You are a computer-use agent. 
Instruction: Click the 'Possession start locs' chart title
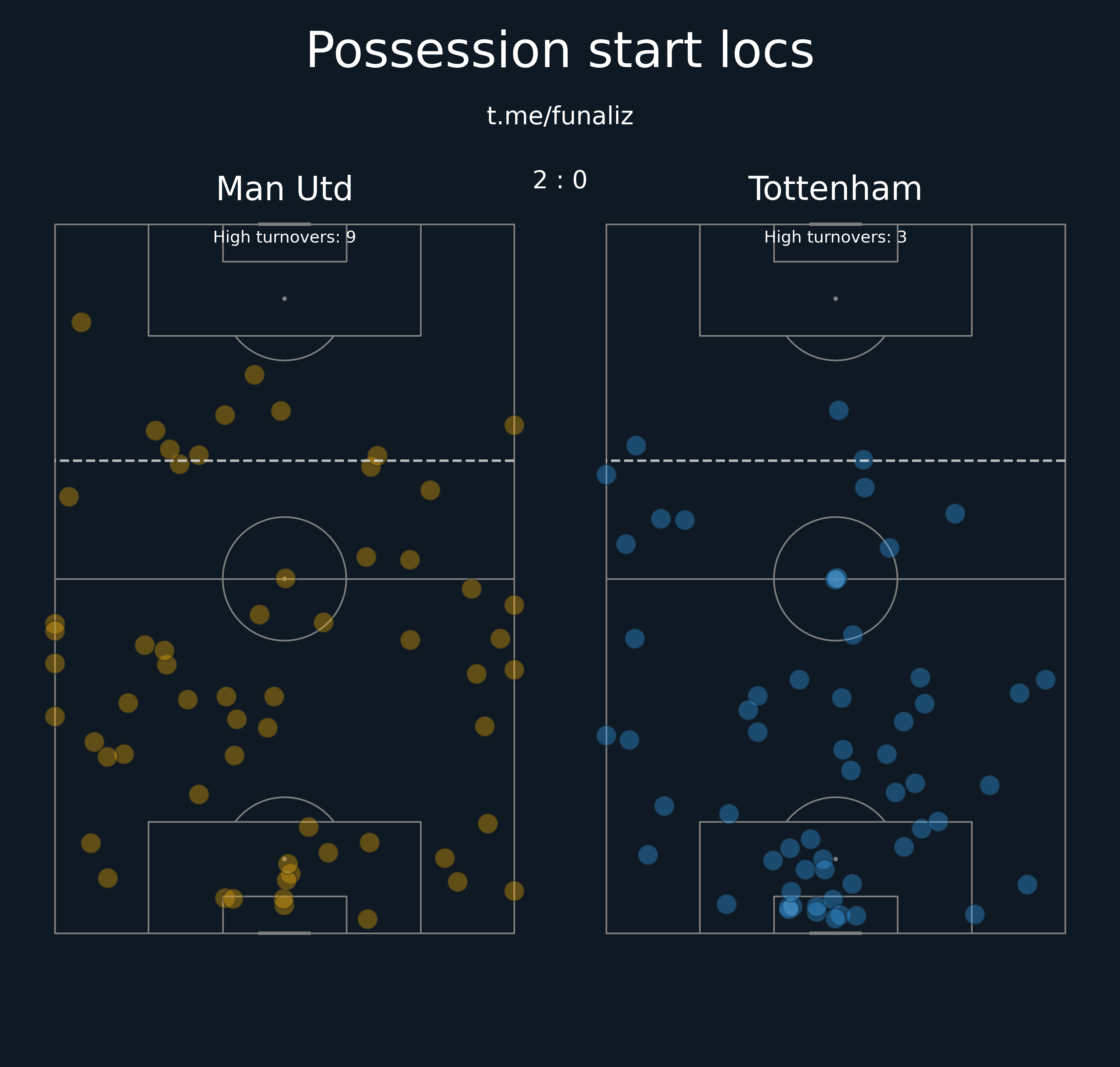(x=559, y=51)
